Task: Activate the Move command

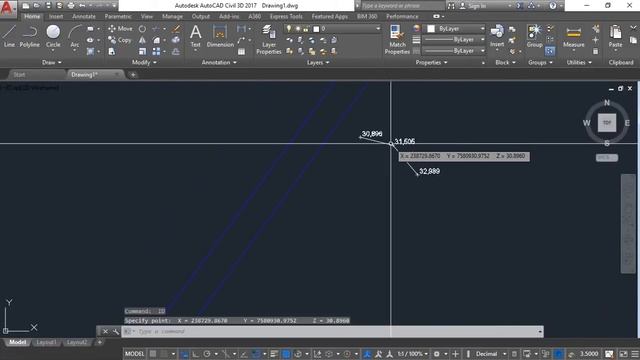Action: 120,29
